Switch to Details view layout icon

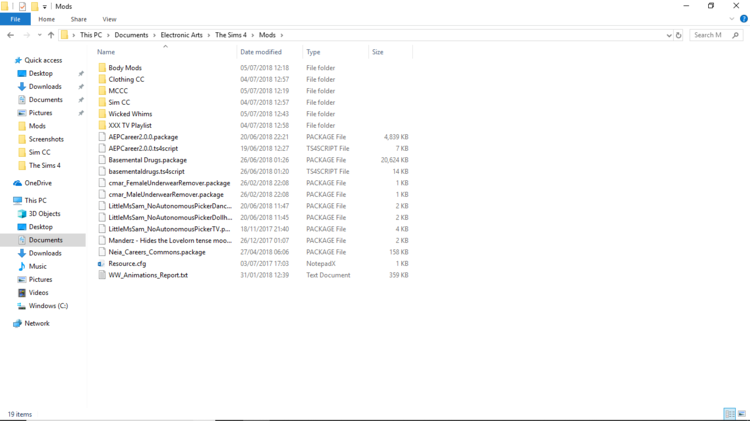tap(729, 414)
